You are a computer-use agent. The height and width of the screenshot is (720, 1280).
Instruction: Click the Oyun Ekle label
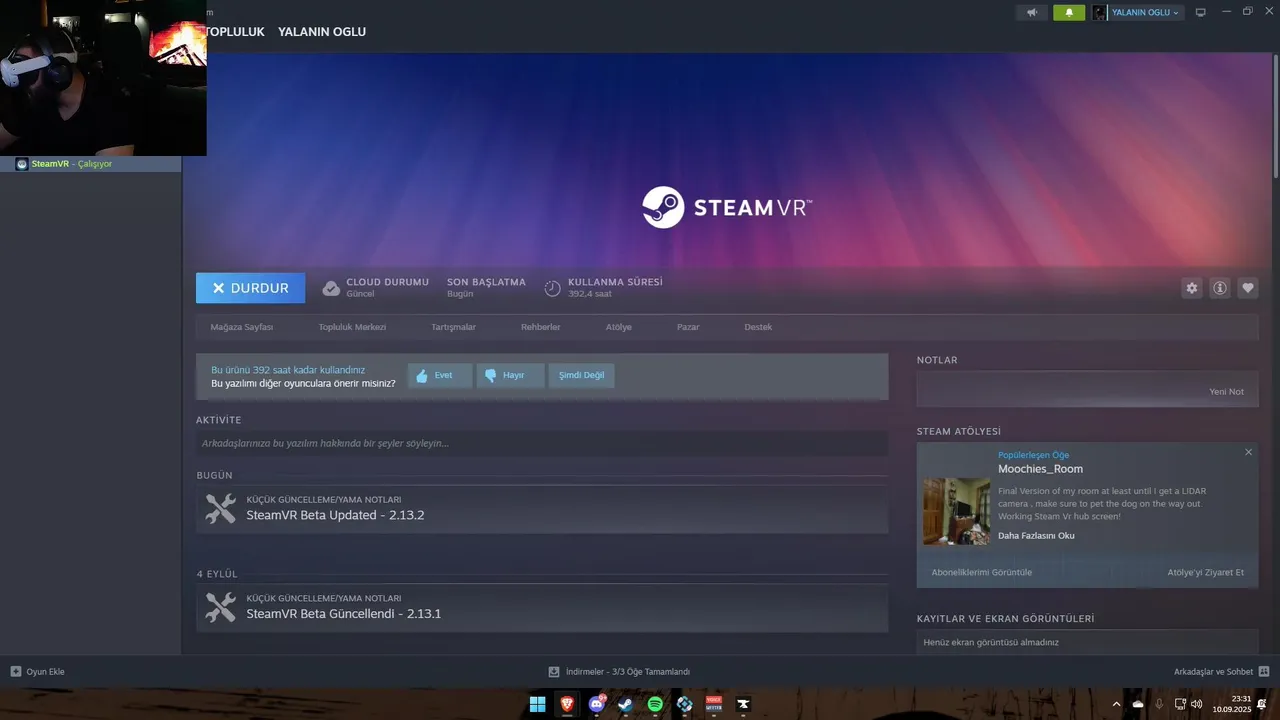pos(45,672)
